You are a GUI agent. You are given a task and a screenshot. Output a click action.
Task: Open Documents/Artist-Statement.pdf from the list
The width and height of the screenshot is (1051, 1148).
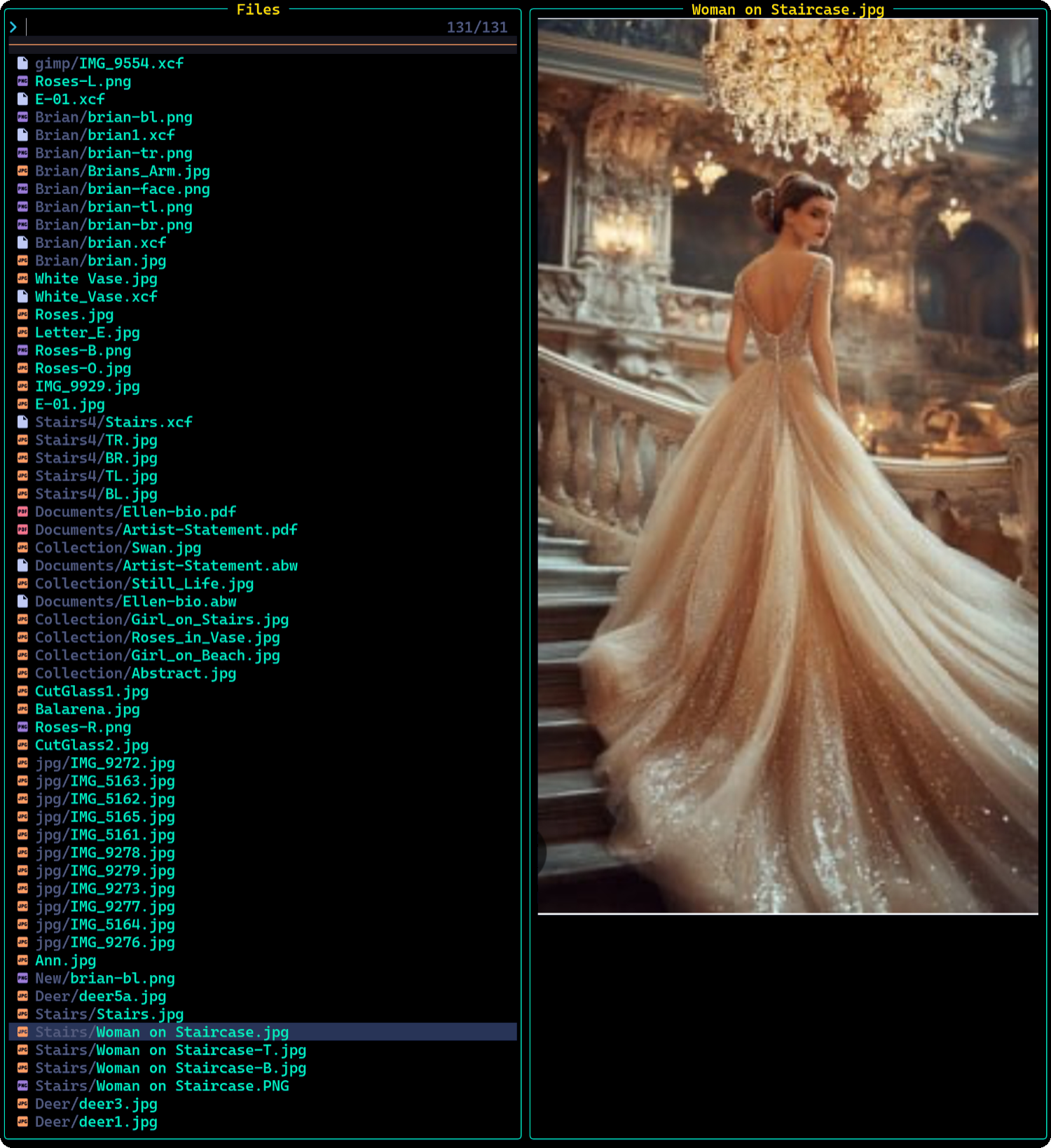coord(166,530)
